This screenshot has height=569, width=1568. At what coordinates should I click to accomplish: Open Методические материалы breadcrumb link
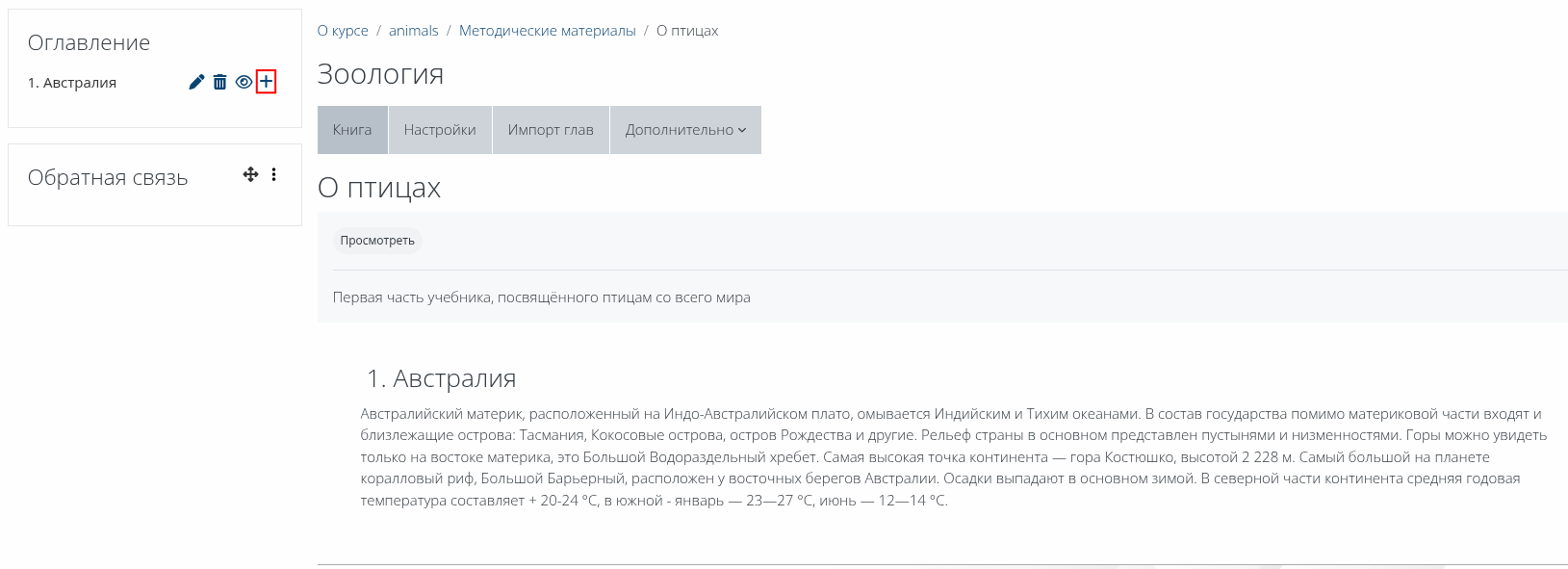[548, 31]
